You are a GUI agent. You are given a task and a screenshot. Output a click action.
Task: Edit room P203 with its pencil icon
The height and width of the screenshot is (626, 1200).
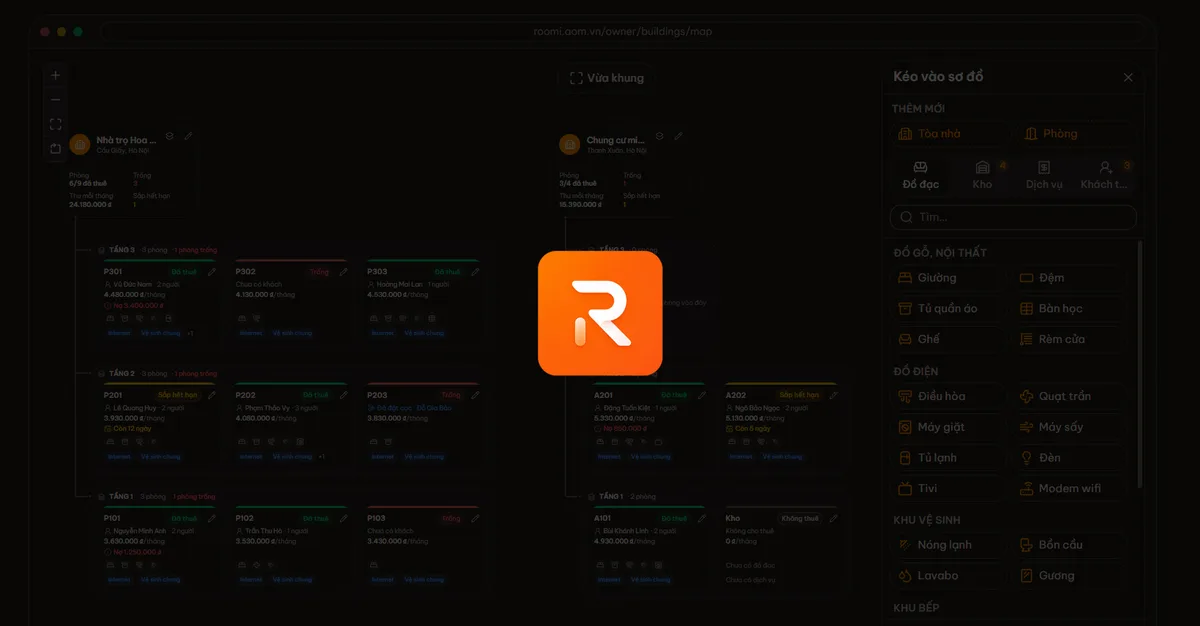coord(475,395)
